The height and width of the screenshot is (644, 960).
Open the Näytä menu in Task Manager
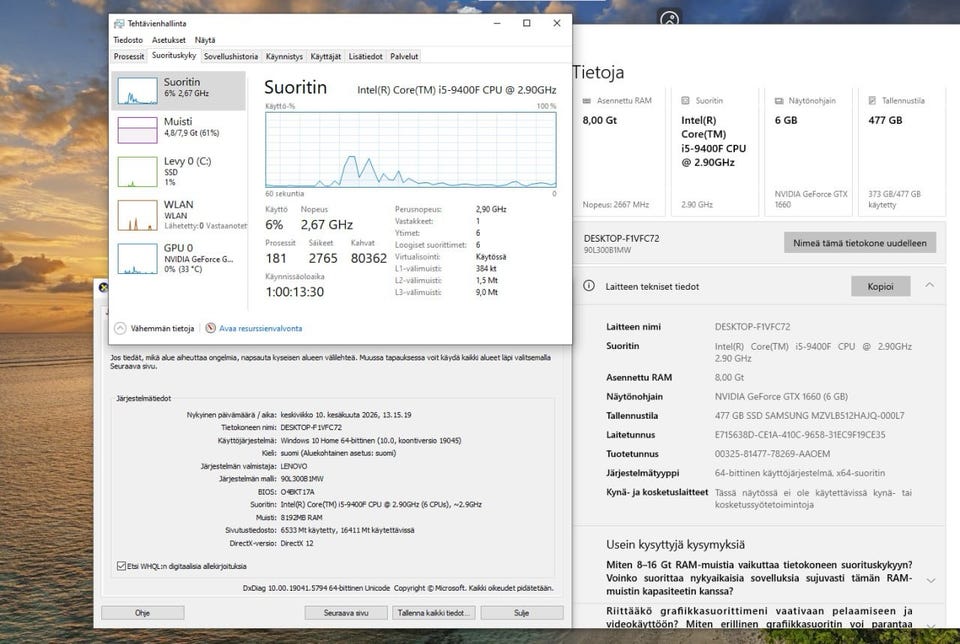[205, 40]
